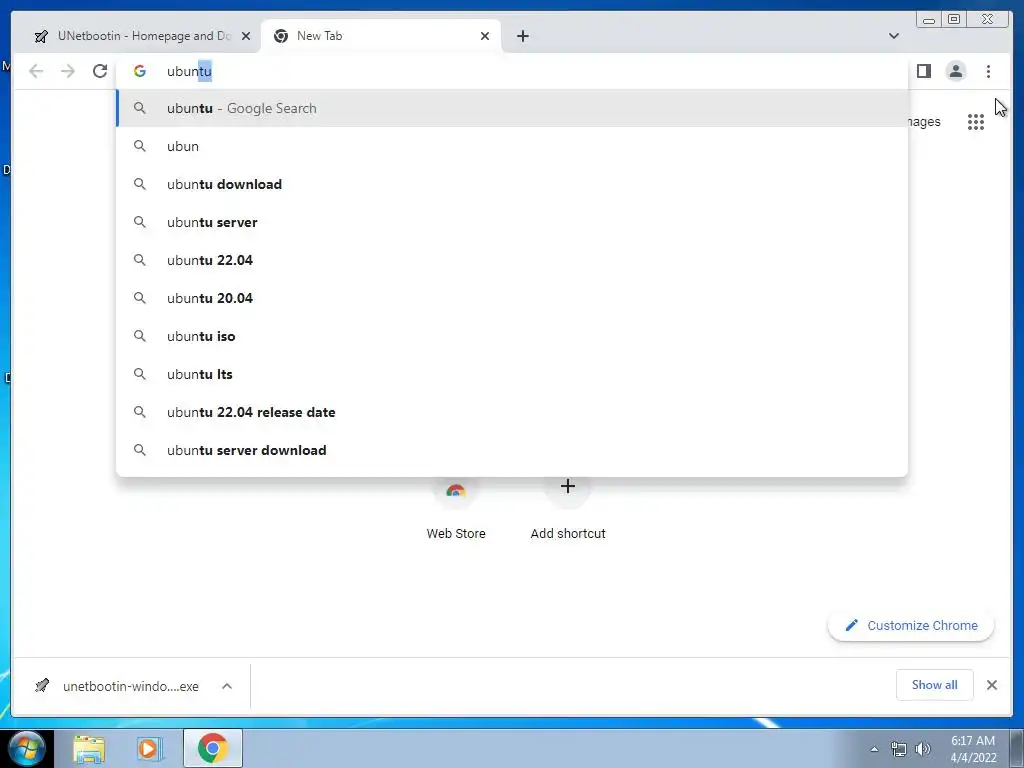1024x768 pixels.
Task: Select the New Tab tab
Action: 381,36
